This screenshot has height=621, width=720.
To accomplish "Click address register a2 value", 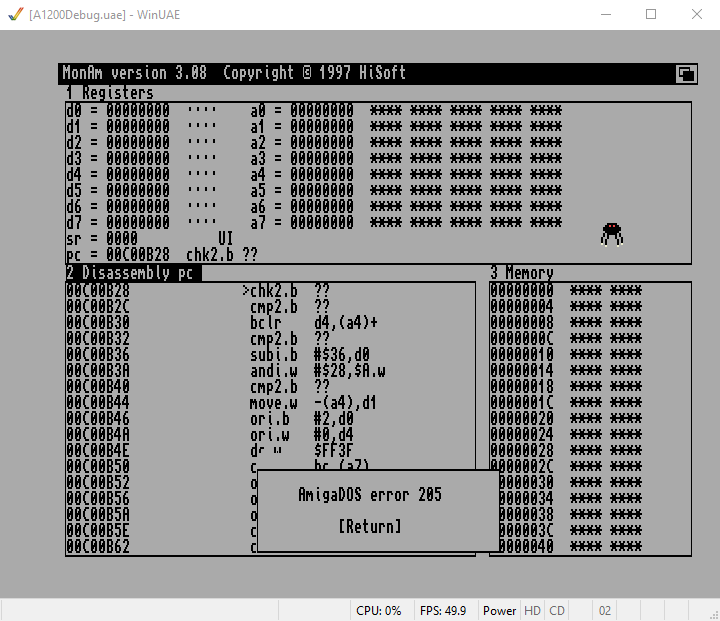I will coord(321,142).
